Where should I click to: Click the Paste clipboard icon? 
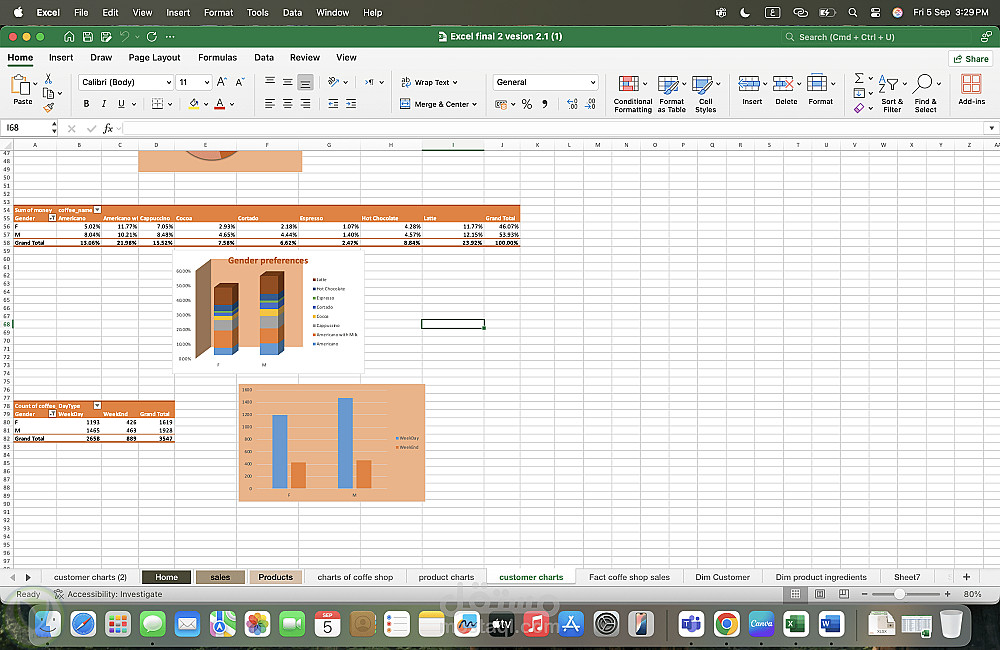coord(20,85)
